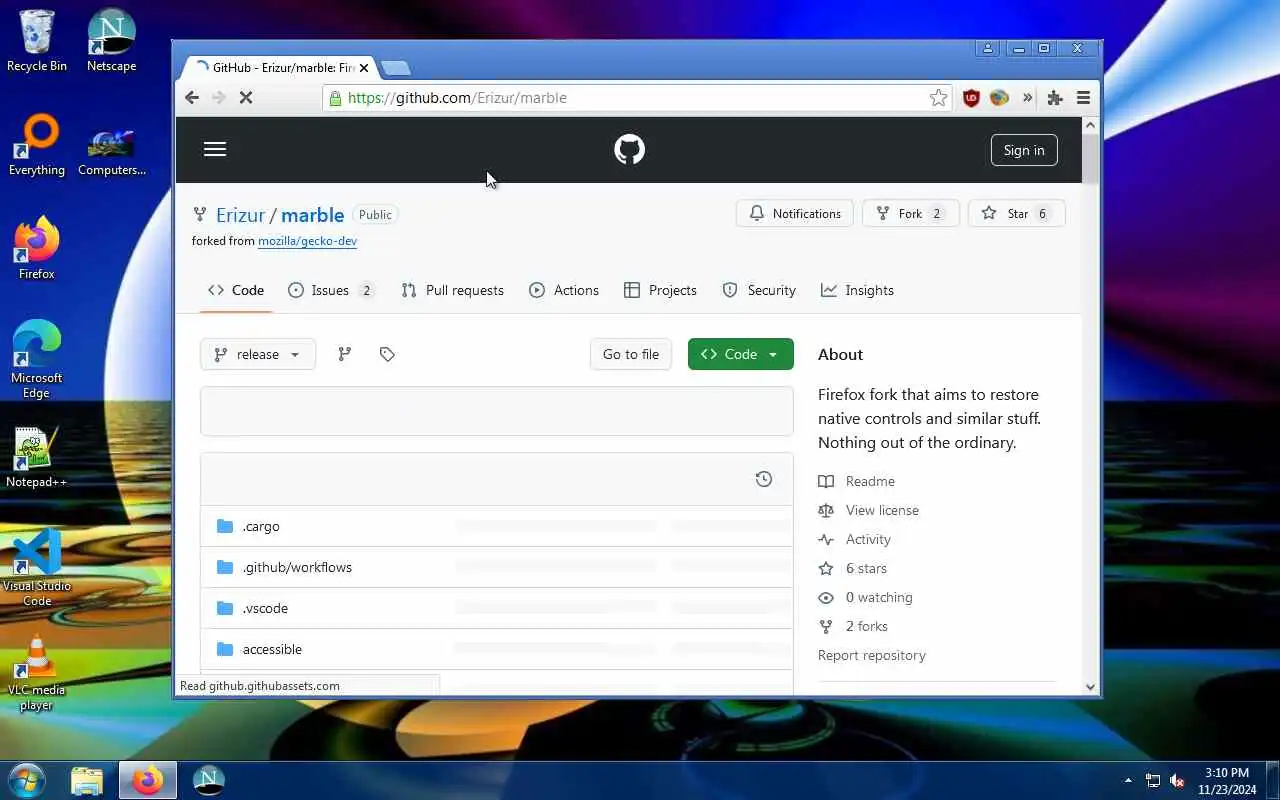The height and width of the screenshot is (800, 1280).
Task: Follow the mozilla/gecko-dev fork source link
Action: pos(307,241)
